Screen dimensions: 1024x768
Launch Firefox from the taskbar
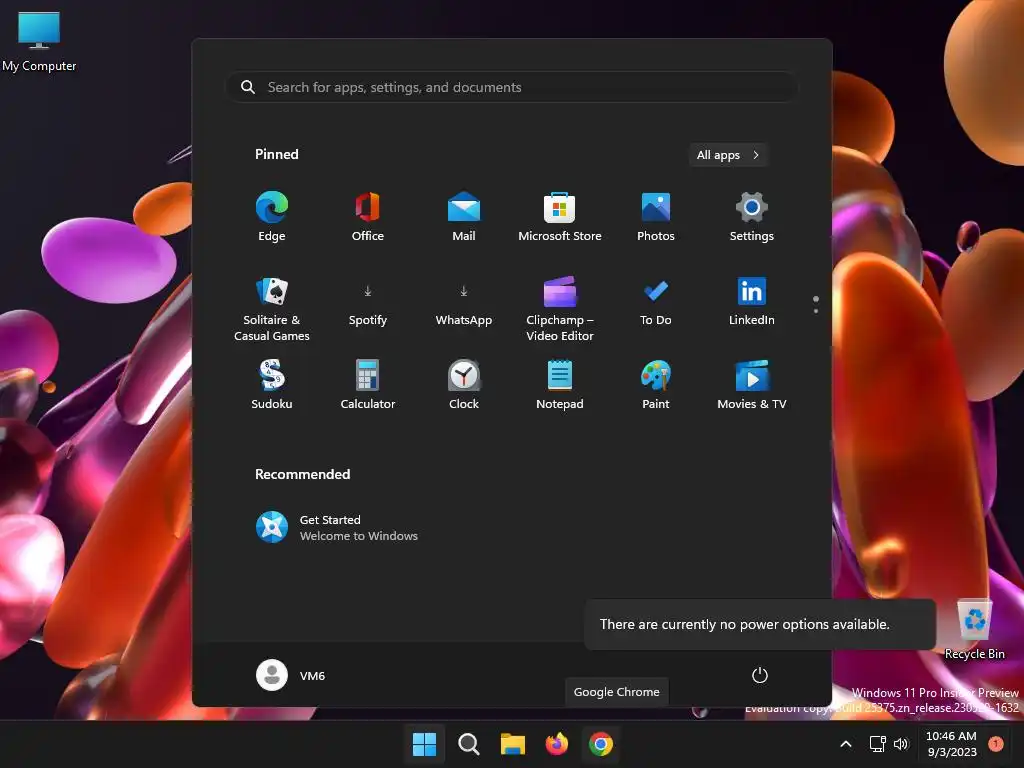tap(556, 744)
